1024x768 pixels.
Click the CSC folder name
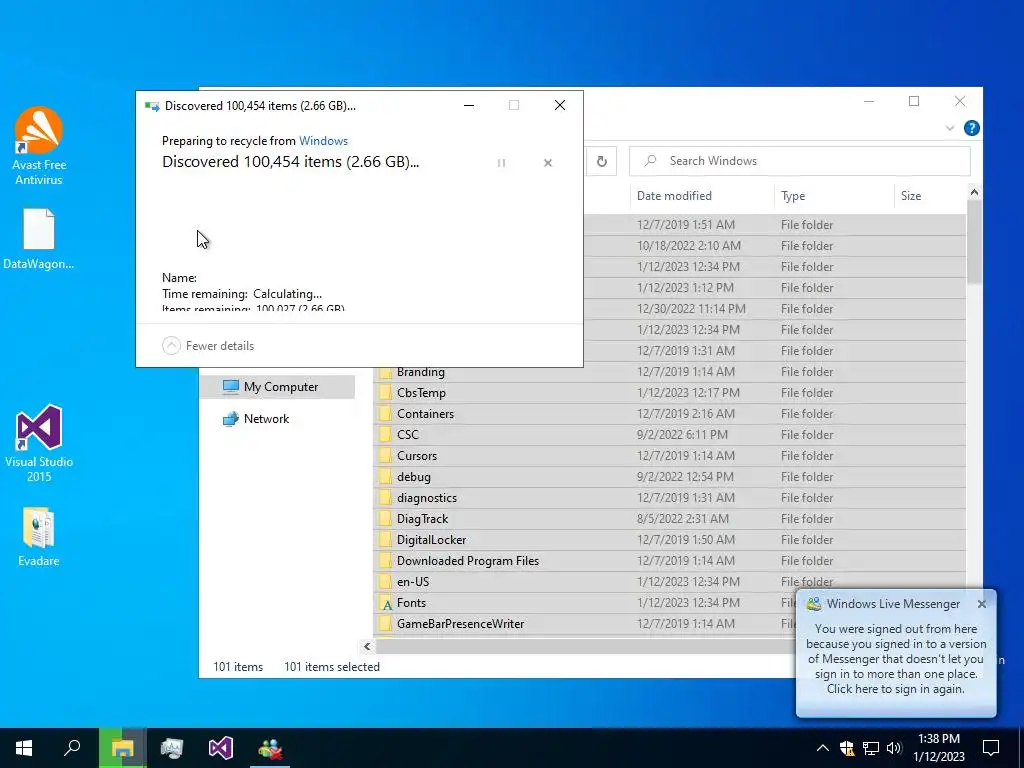[x=408, y=434]
